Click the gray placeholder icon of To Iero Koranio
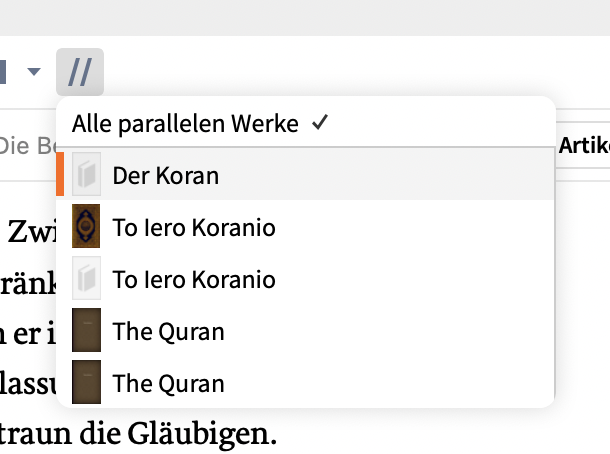Viewport: 610px width, 454px height. [86, 278]
